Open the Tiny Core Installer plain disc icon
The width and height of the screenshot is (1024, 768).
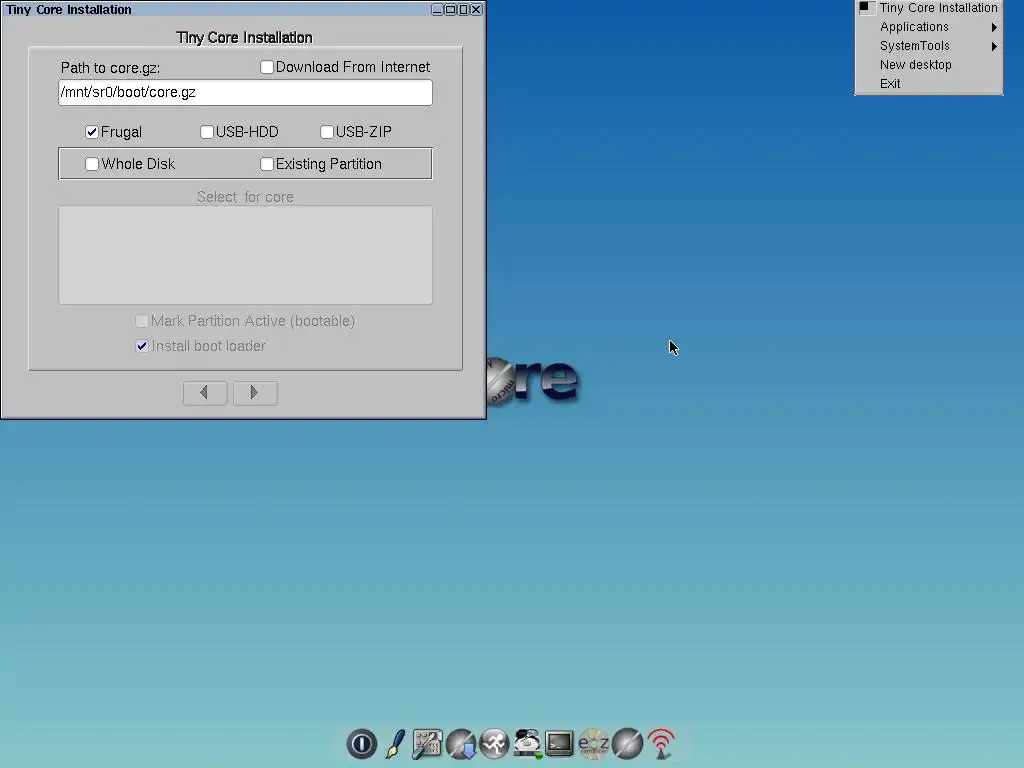(x=627, y=744)
